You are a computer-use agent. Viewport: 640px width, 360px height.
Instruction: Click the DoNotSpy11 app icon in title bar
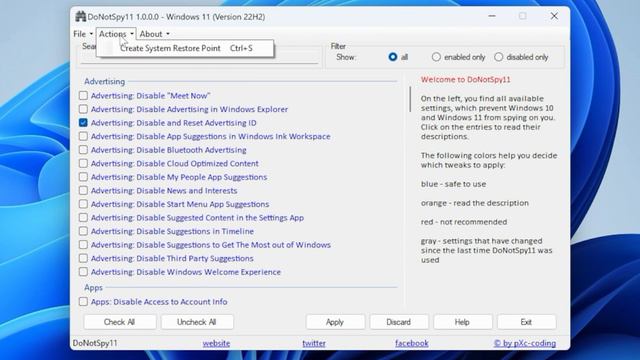pos(80,17)
